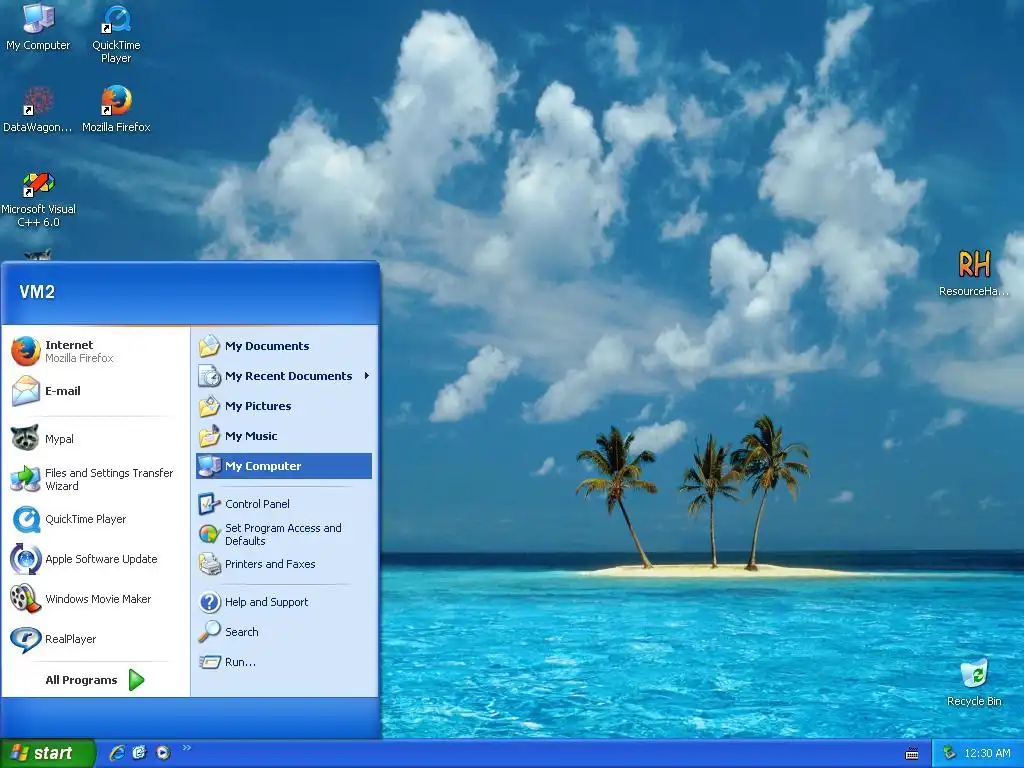
Task: Click the VM2 user name header
Action: 37,292
